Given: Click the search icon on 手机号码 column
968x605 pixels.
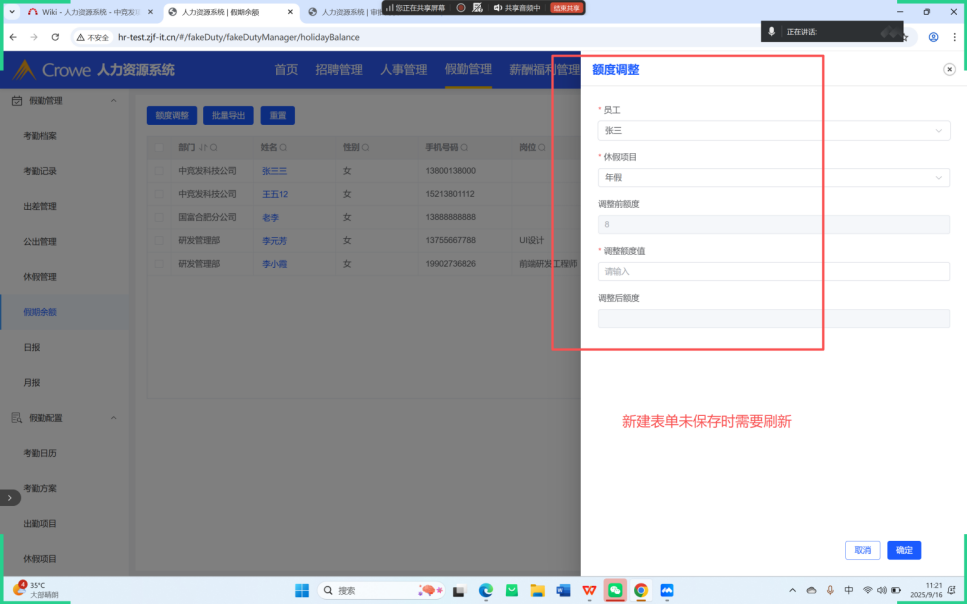Looking at the screenshot, I should (464, 148).
